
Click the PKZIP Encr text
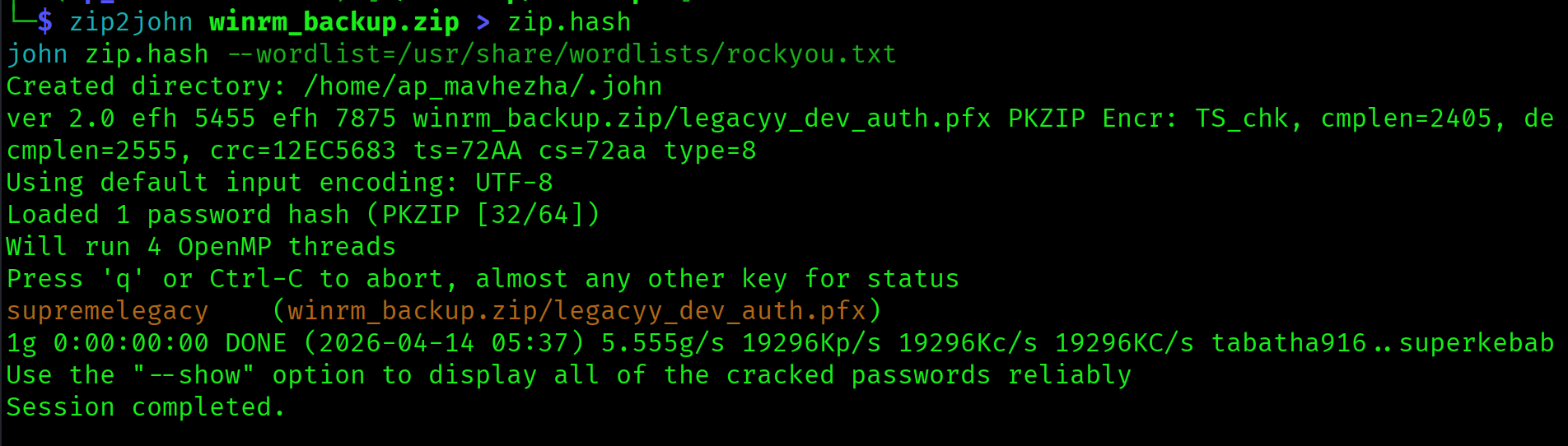tap(1093, 118)
